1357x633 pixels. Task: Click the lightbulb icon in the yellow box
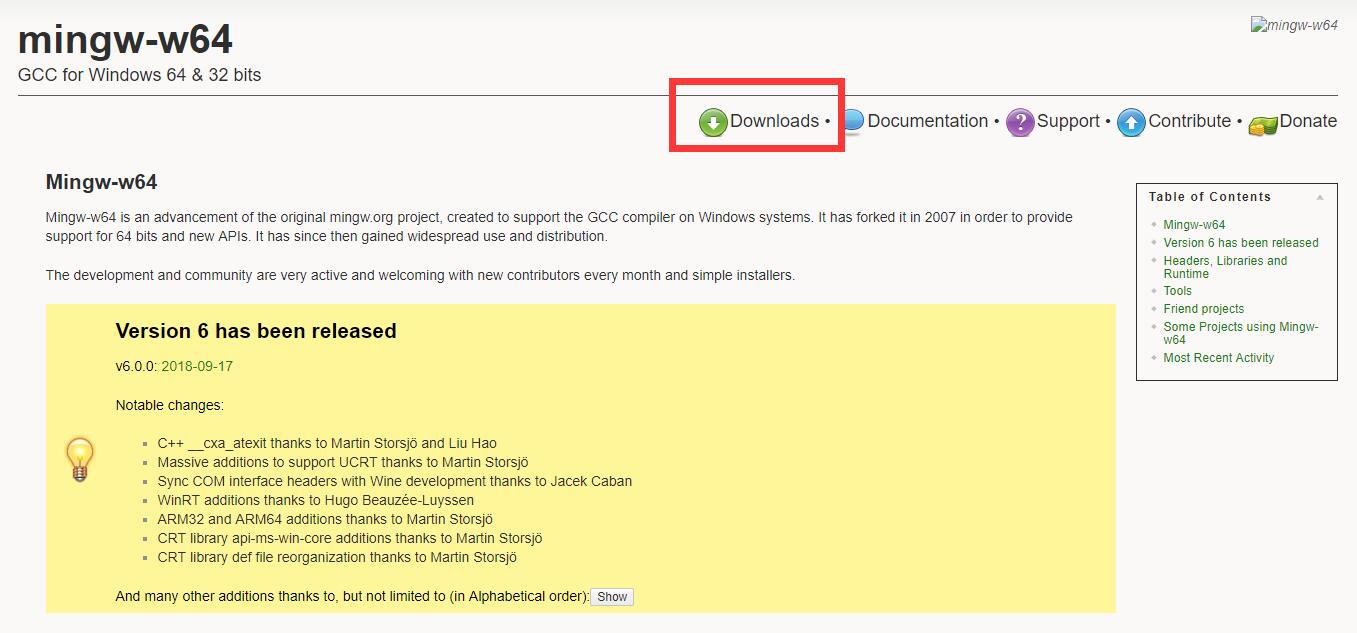click(x=79, y=460)
